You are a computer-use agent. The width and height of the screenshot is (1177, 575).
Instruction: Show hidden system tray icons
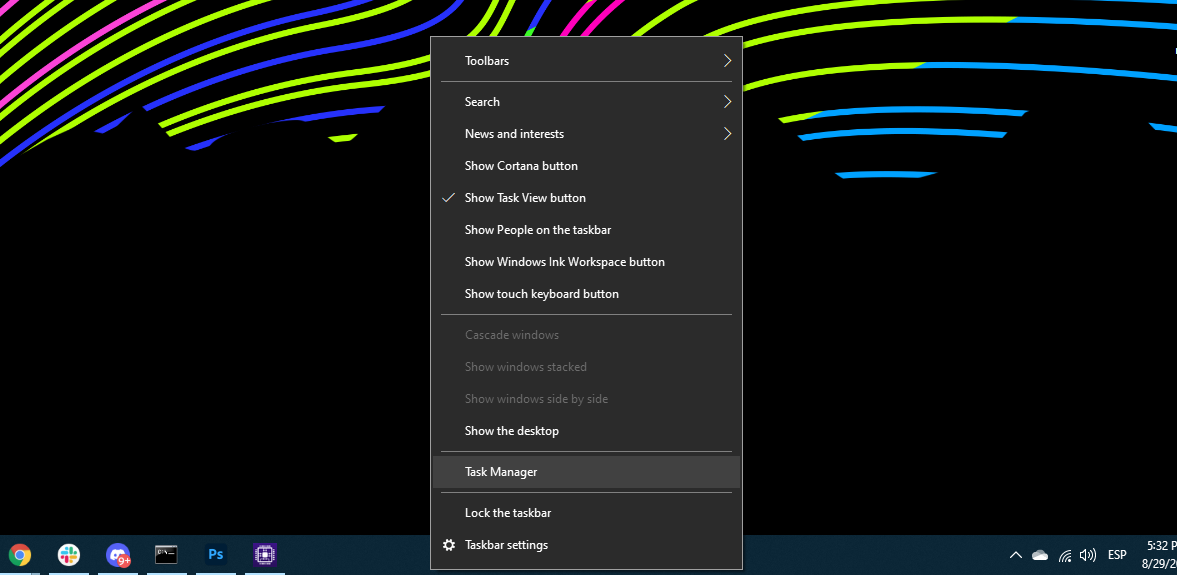[1016, 555]
